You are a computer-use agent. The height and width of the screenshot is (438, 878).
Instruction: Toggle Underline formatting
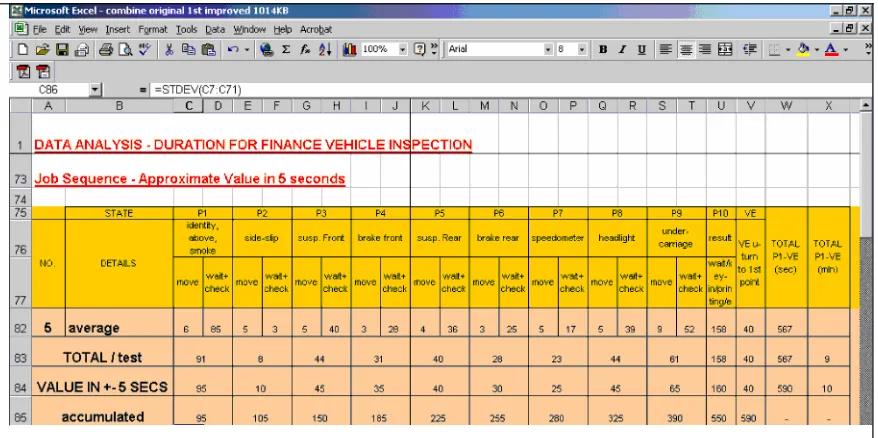641,50
